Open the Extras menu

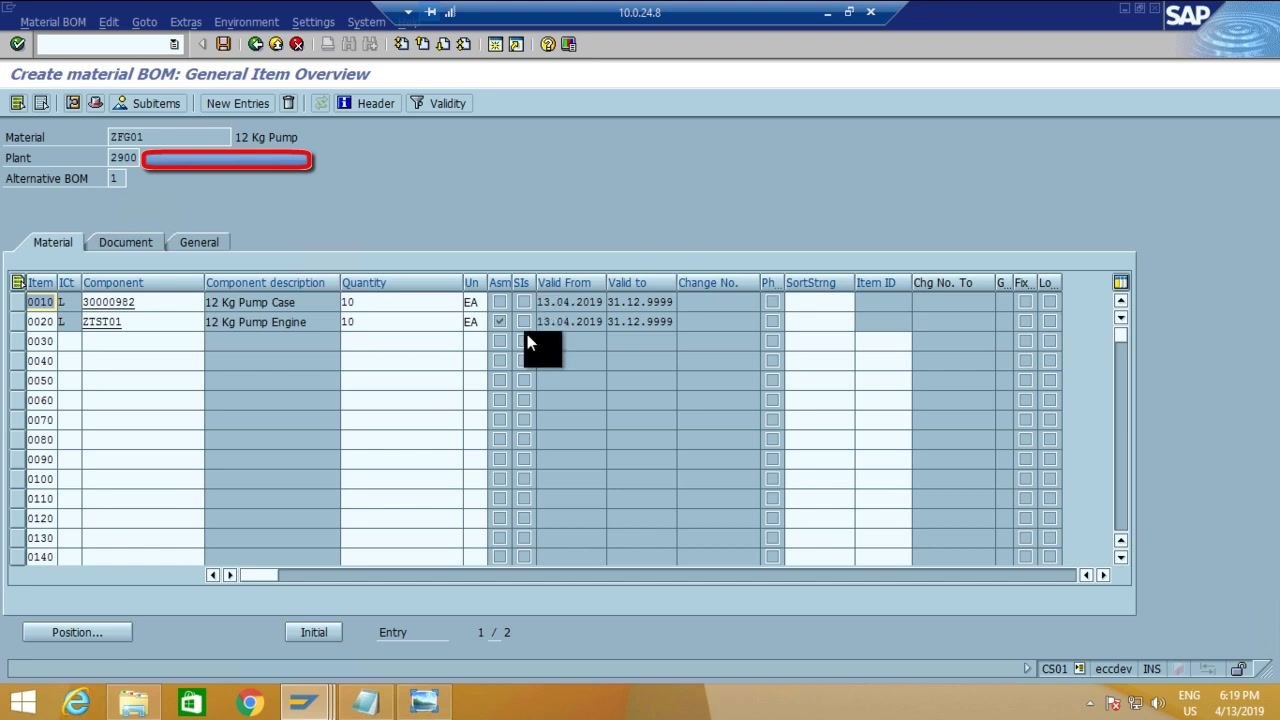pyautogui.click(x=185, y=22)
